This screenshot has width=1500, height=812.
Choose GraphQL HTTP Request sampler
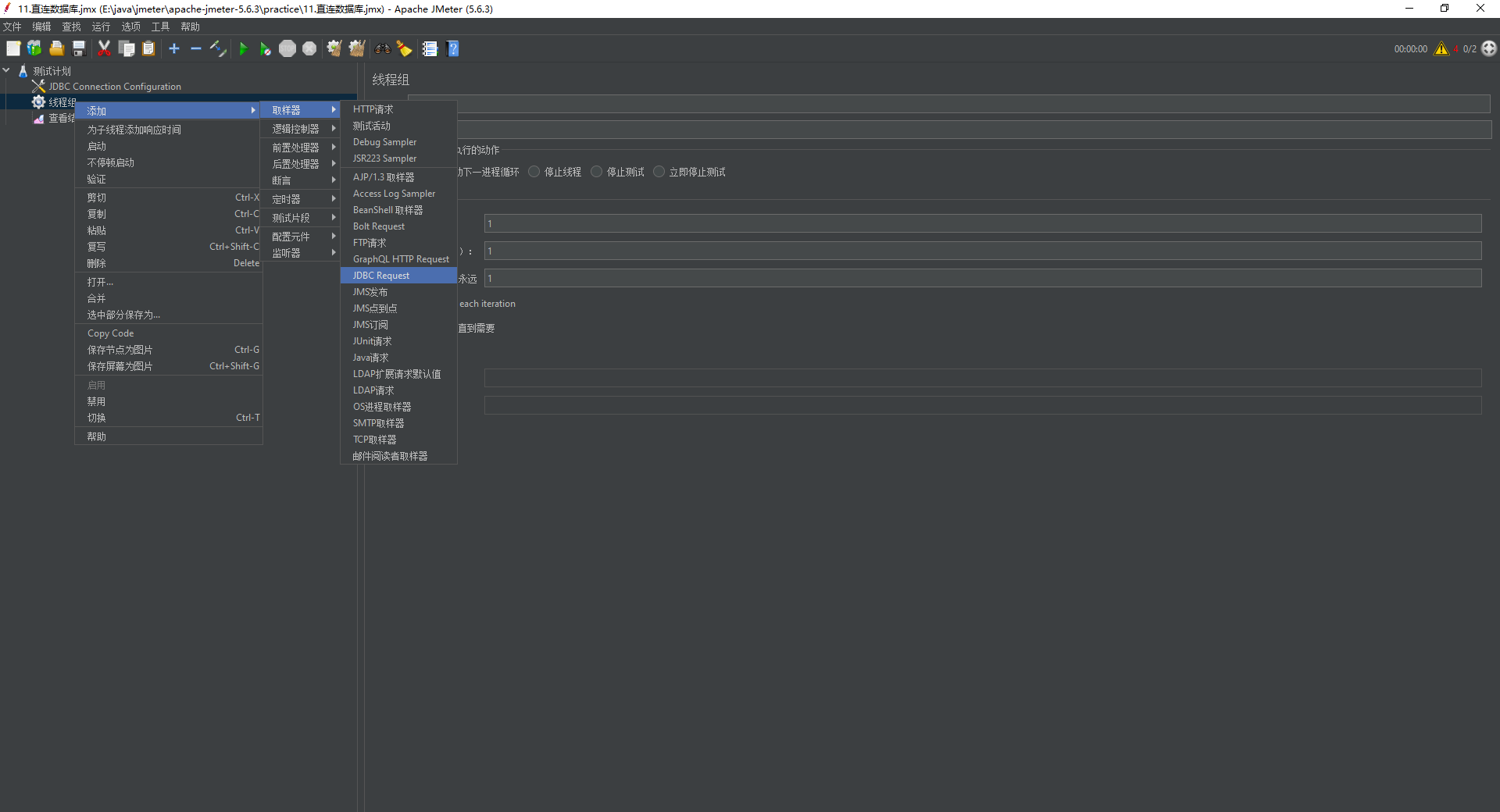click(398, 259)
